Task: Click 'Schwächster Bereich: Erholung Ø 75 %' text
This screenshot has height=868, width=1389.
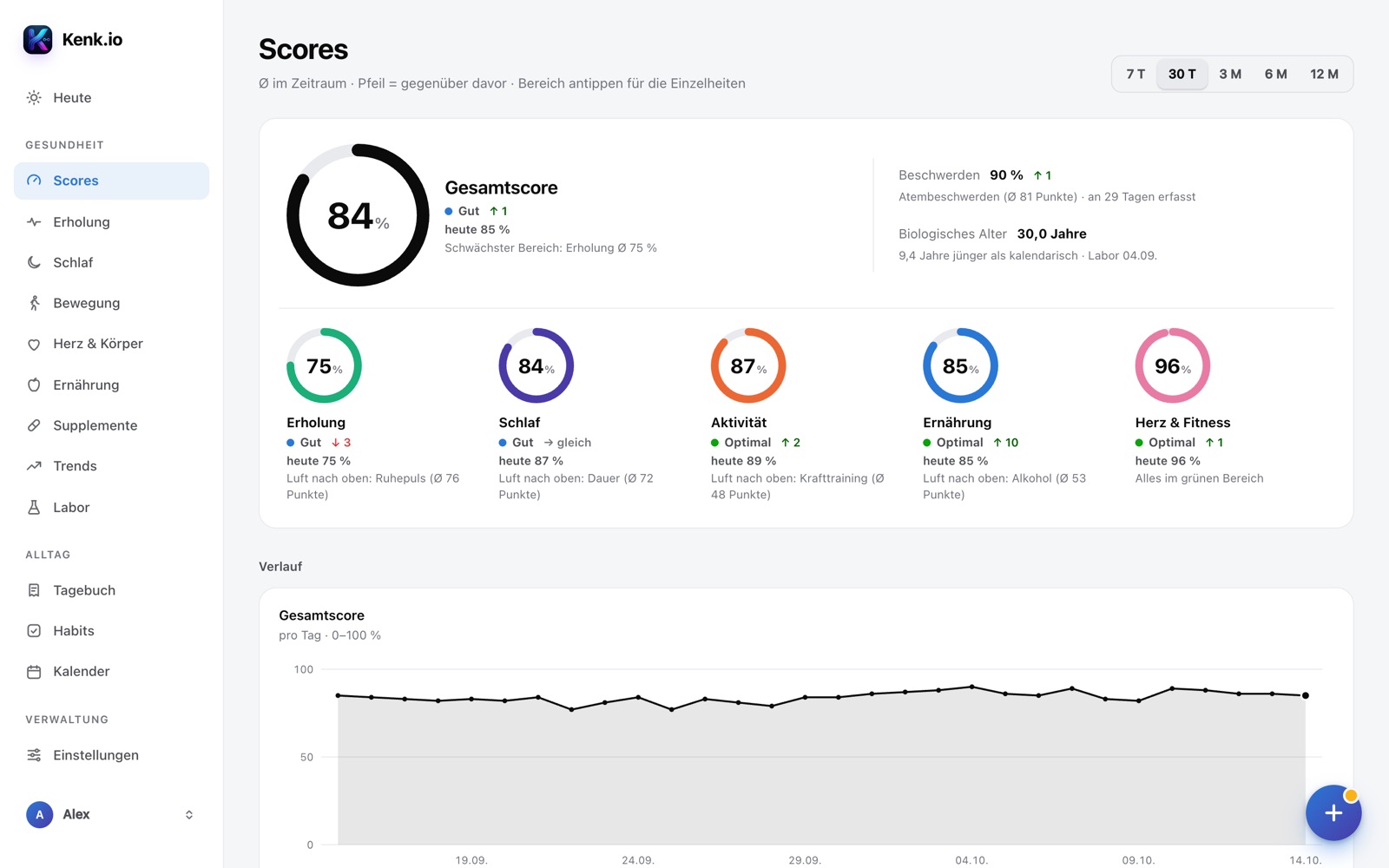Action: point(550,248)
